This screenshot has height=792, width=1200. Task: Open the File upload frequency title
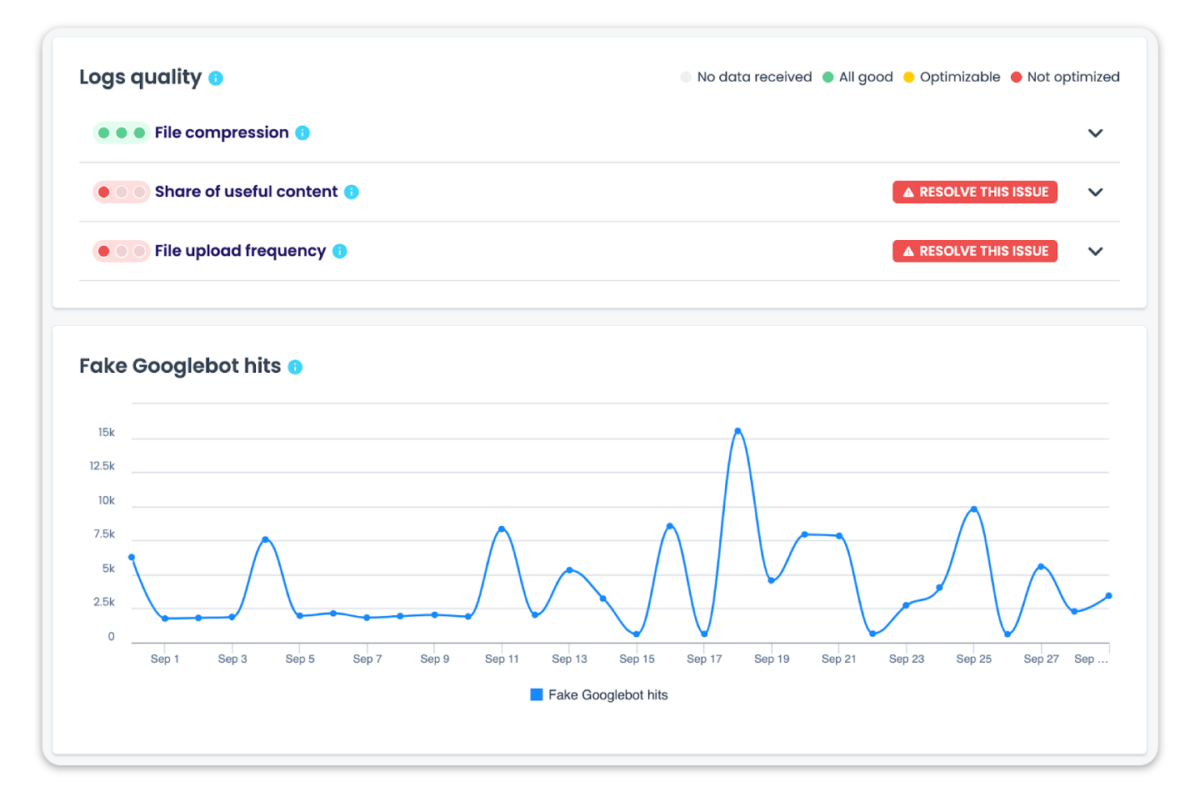[240, 251]
